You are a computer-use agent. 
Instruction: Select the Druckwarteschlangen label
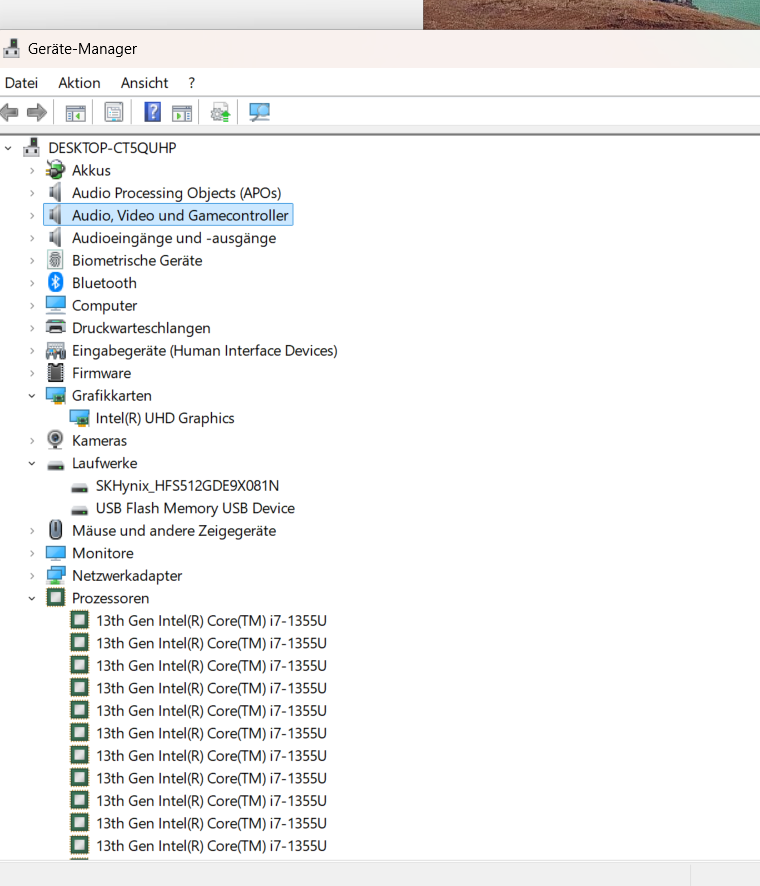(x=141, y=328)
